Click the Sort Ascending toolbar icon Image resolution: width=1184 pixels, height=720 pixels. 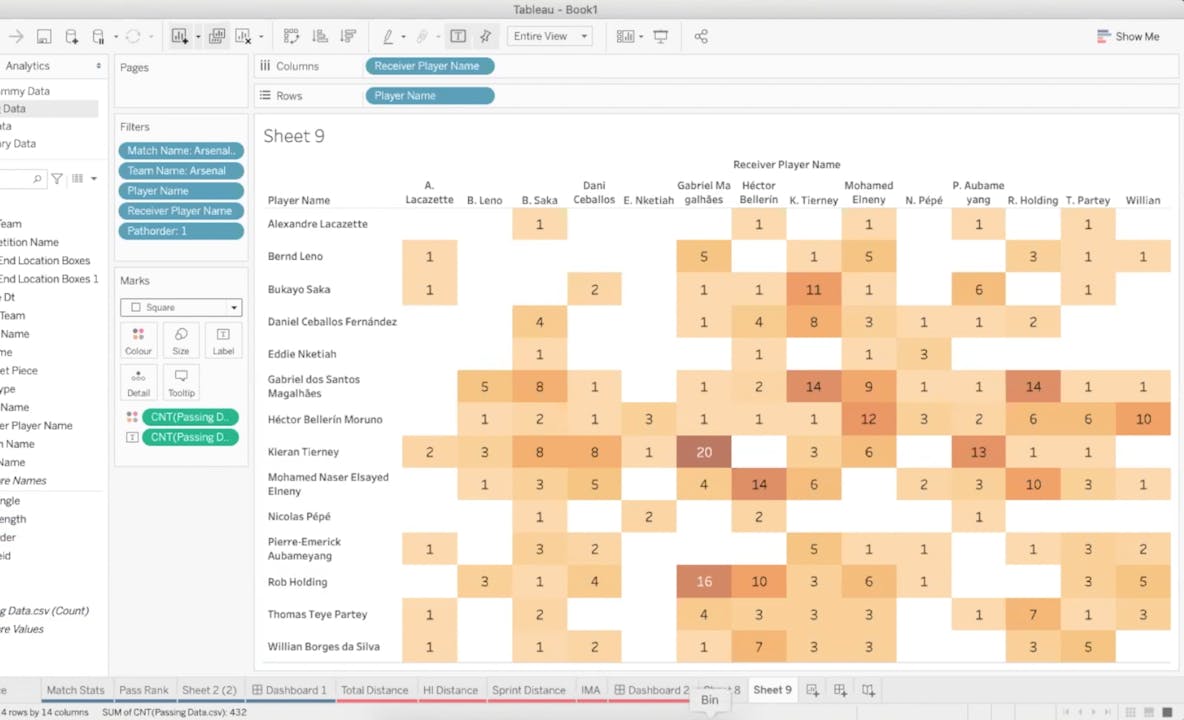[x=319, y=36]
